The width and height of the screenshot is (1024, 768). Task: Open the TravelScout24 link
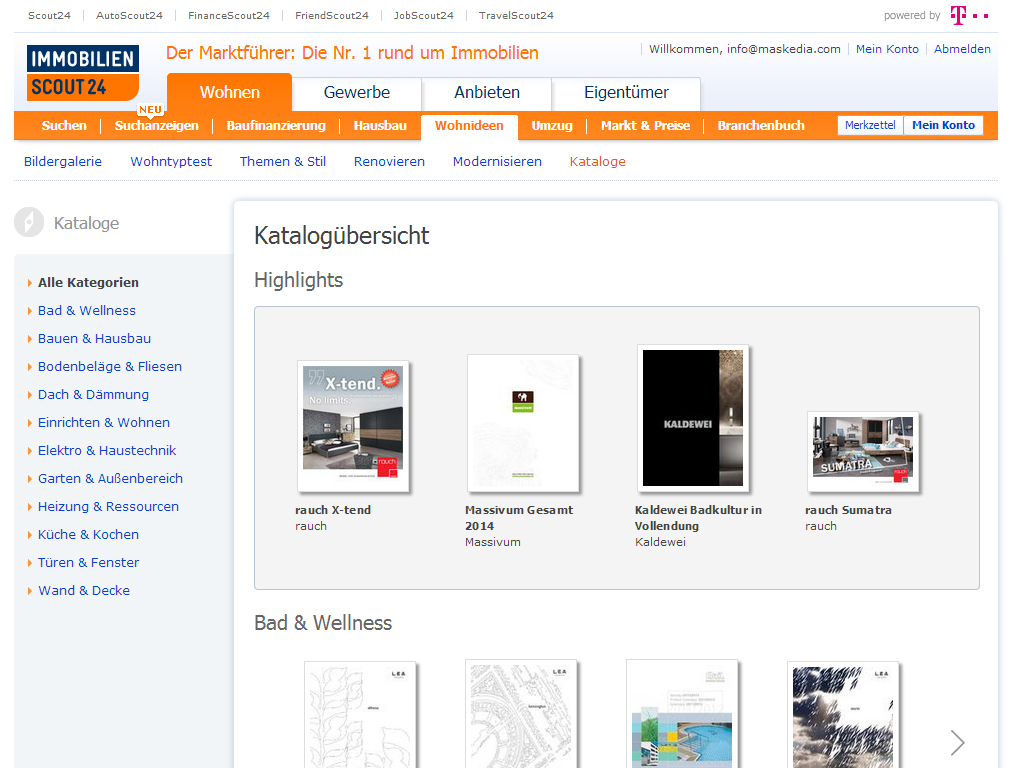pyautogui.click(x=516, y=15)
